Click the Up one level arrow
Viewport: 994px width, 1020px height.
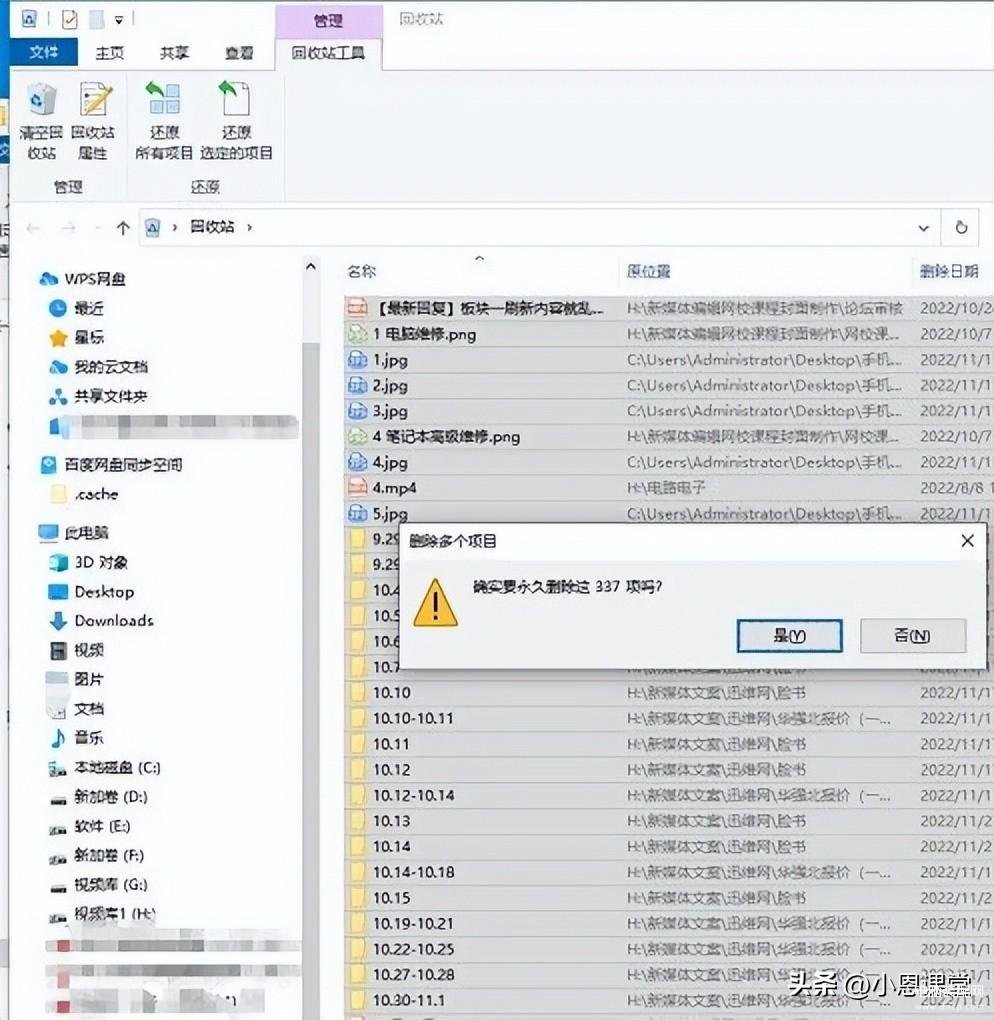(123, 228)
